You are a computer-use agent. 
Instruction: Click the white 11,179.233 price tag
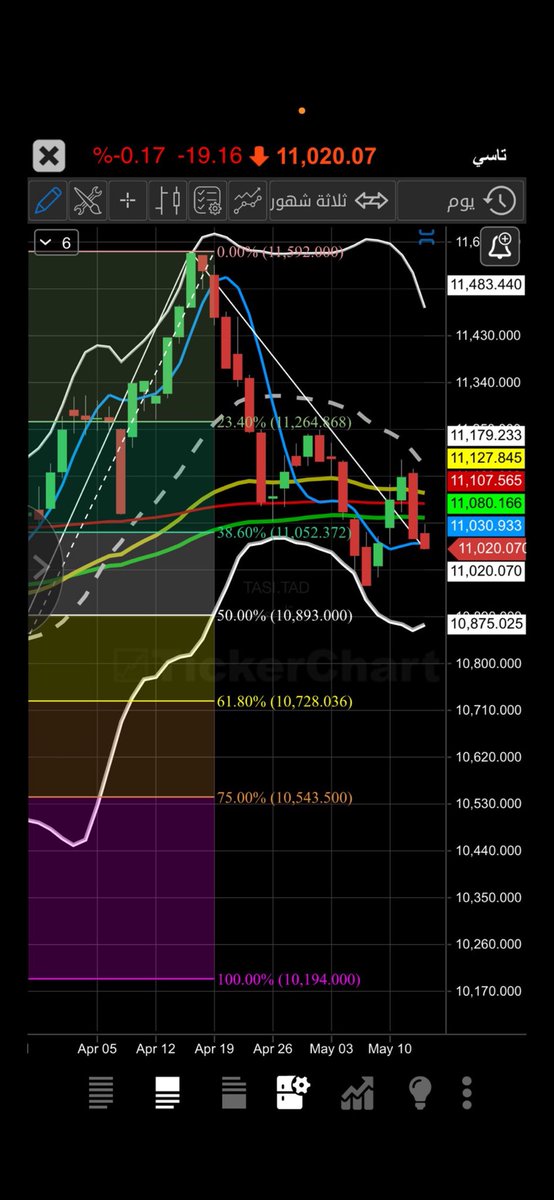pos(487,435)
